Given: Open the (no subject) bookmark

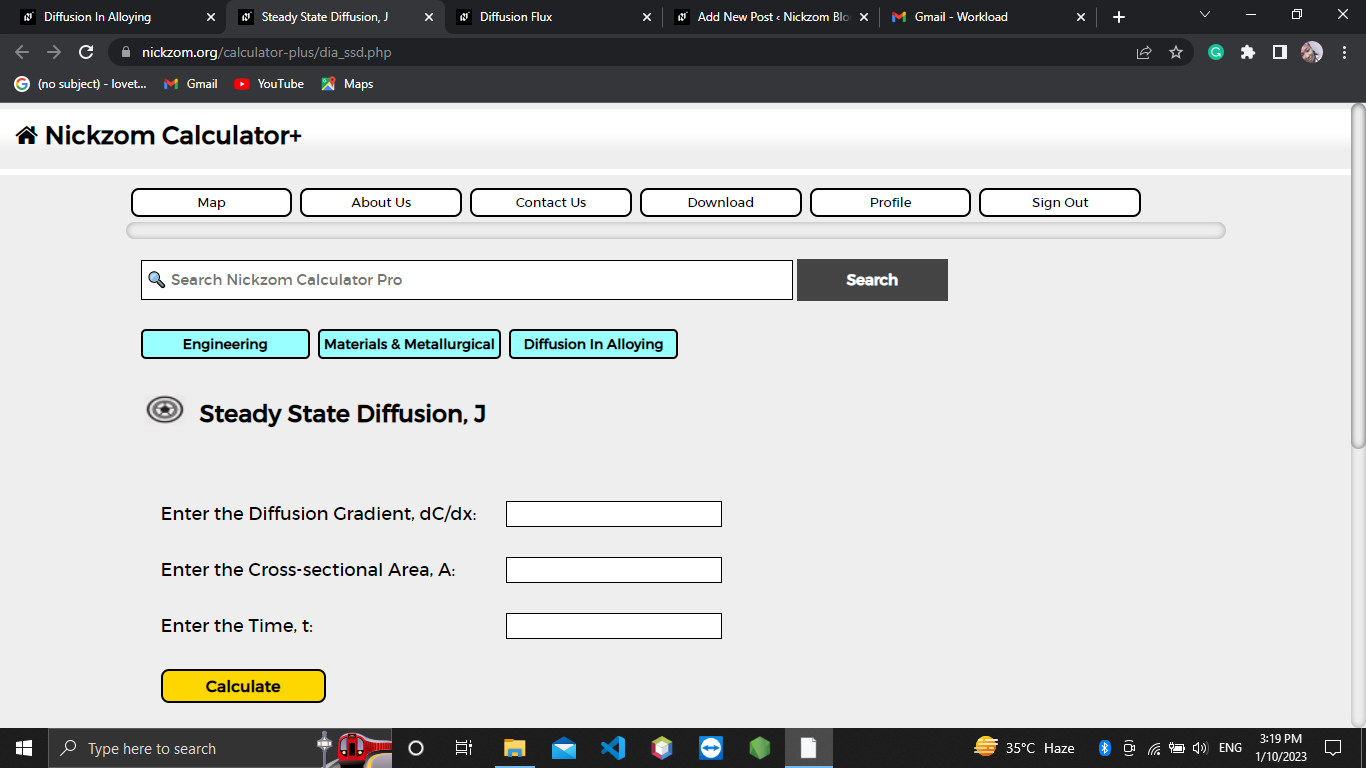Looking at the screenshot, I should pos(81,84).
